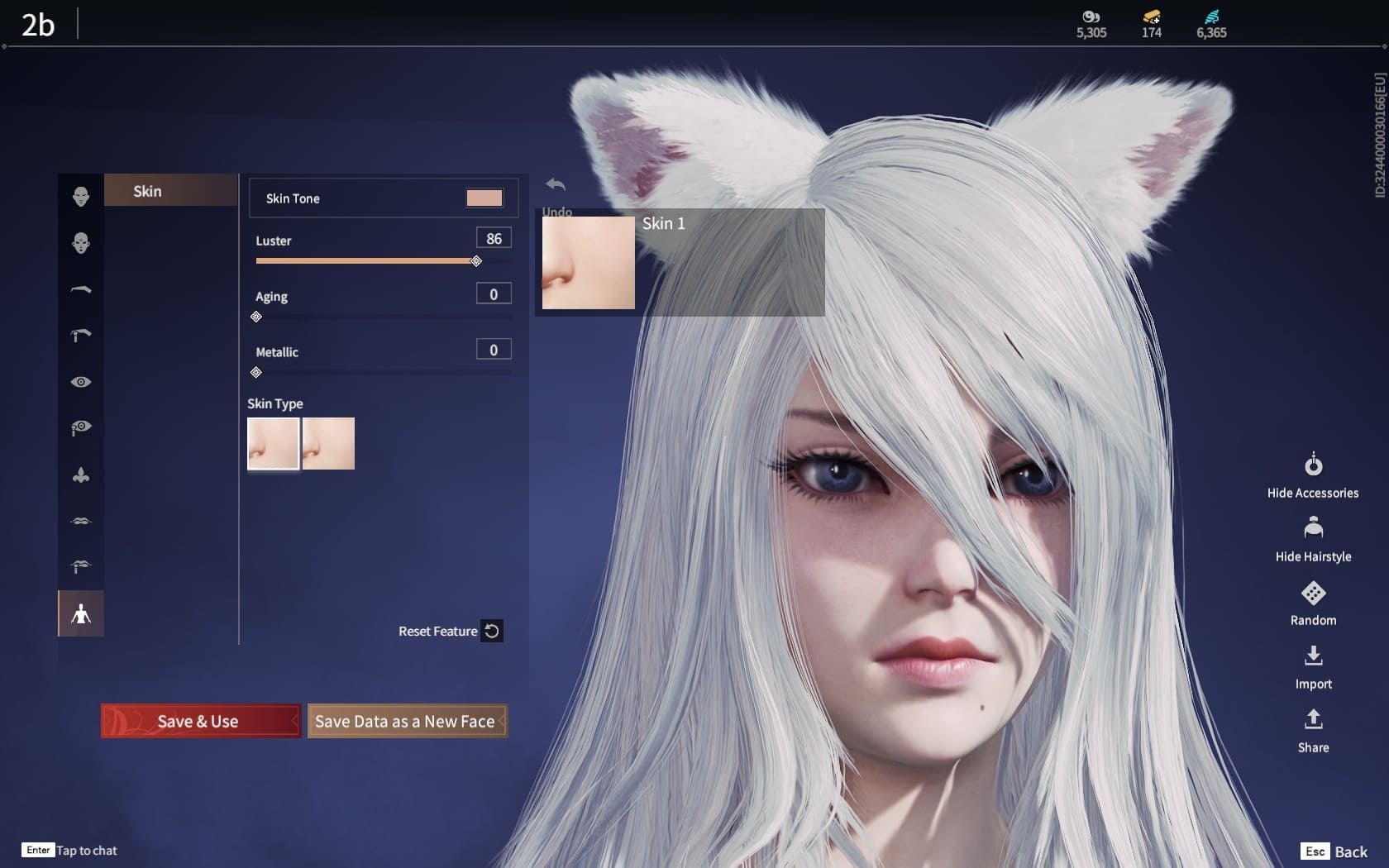Select the eyebrow makeup brush icon

(81, 335)
